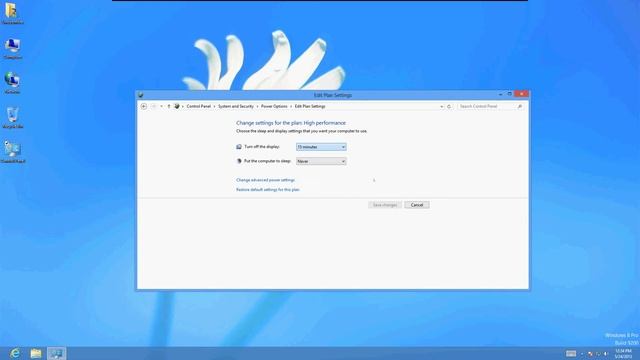Viewport: 640px width, 360px height.
Task: Select 'Power Options' in the breadcrumb
Action: click(274, 107)
